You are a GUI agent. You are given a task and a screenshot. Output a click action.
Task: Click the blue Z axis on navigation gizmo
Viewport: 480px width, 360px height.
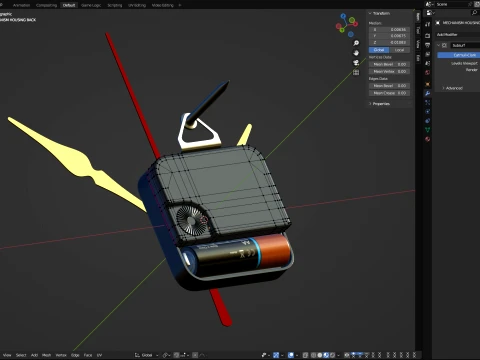[x=343, y=16]
